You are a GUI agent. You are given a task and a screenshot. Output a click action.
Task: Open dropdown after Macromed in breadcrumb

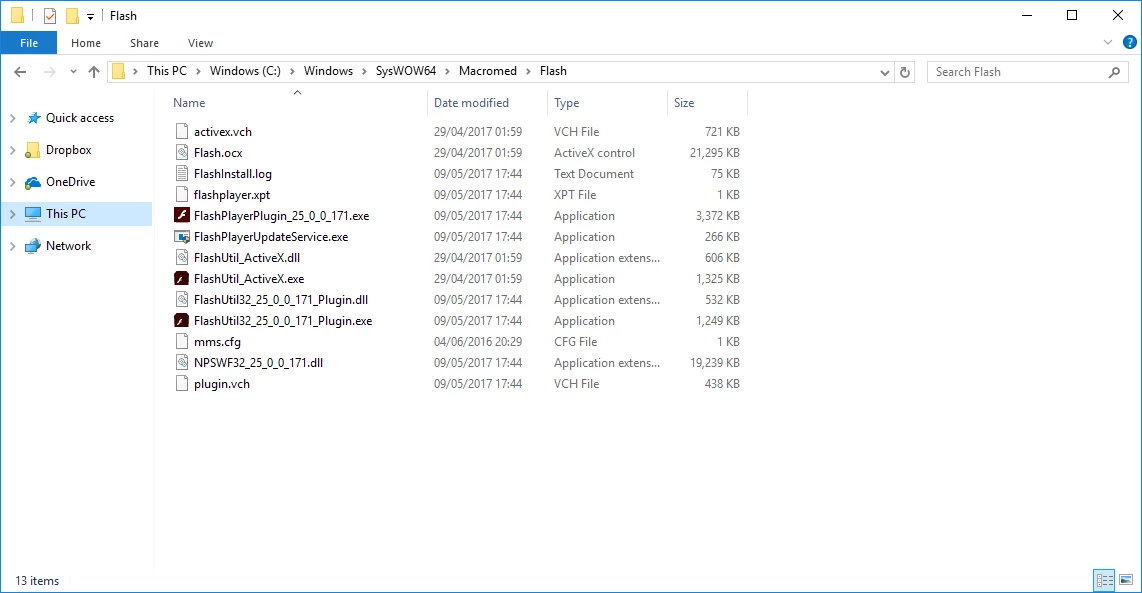(528, 71)
